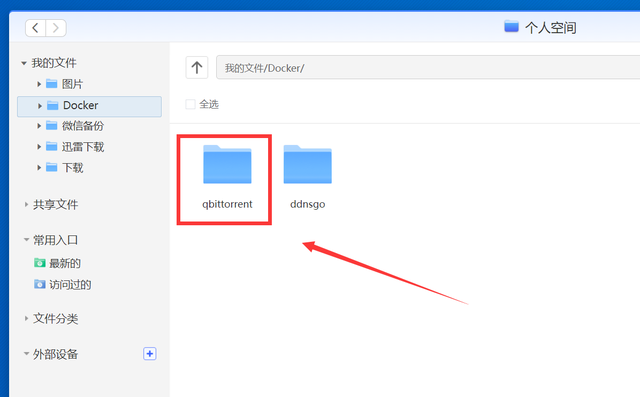
Task: Go forward with the right arrow button
Action: coord(56,28)
